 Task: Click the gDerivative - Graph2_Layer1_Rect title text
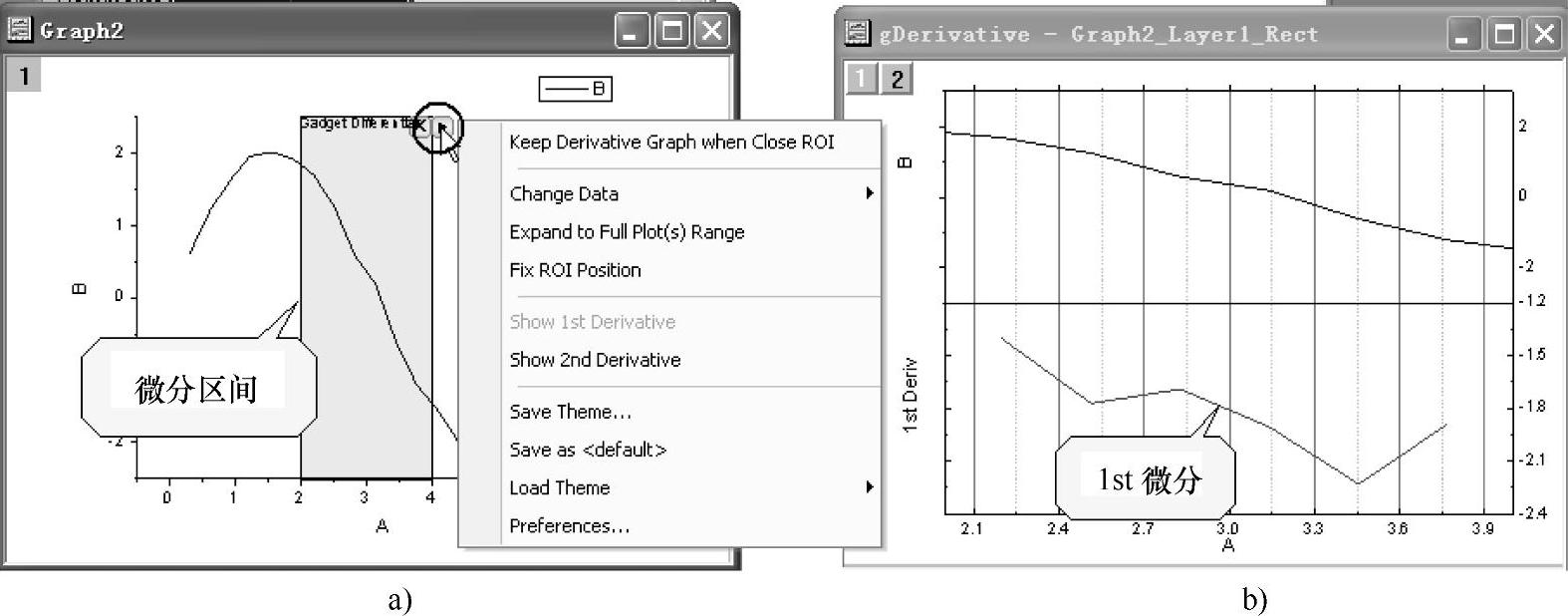pyautogui.click(x=1098, y=34)
